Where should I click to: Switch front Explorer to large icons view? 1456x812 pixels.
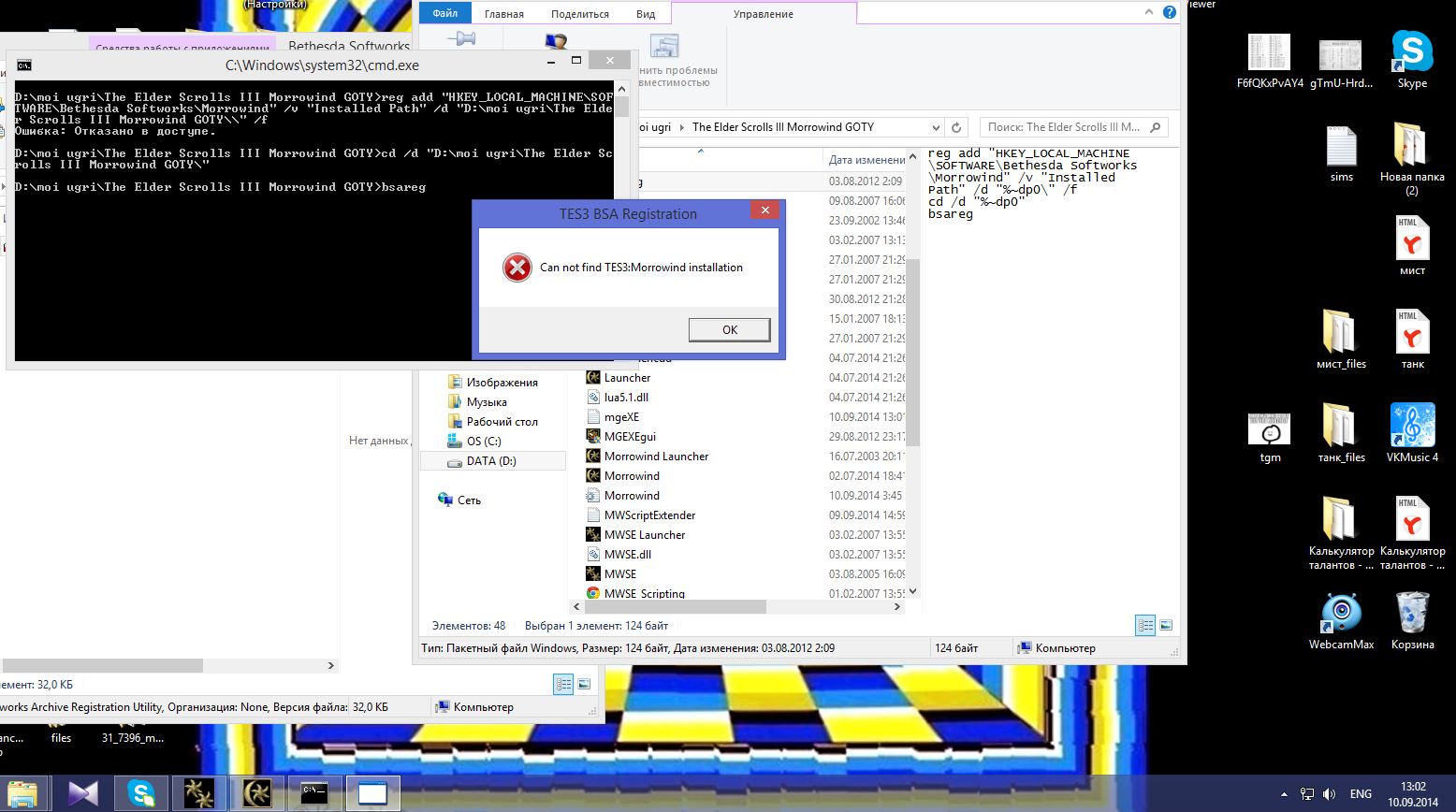pyautogui.click(x=1166, y=626)
